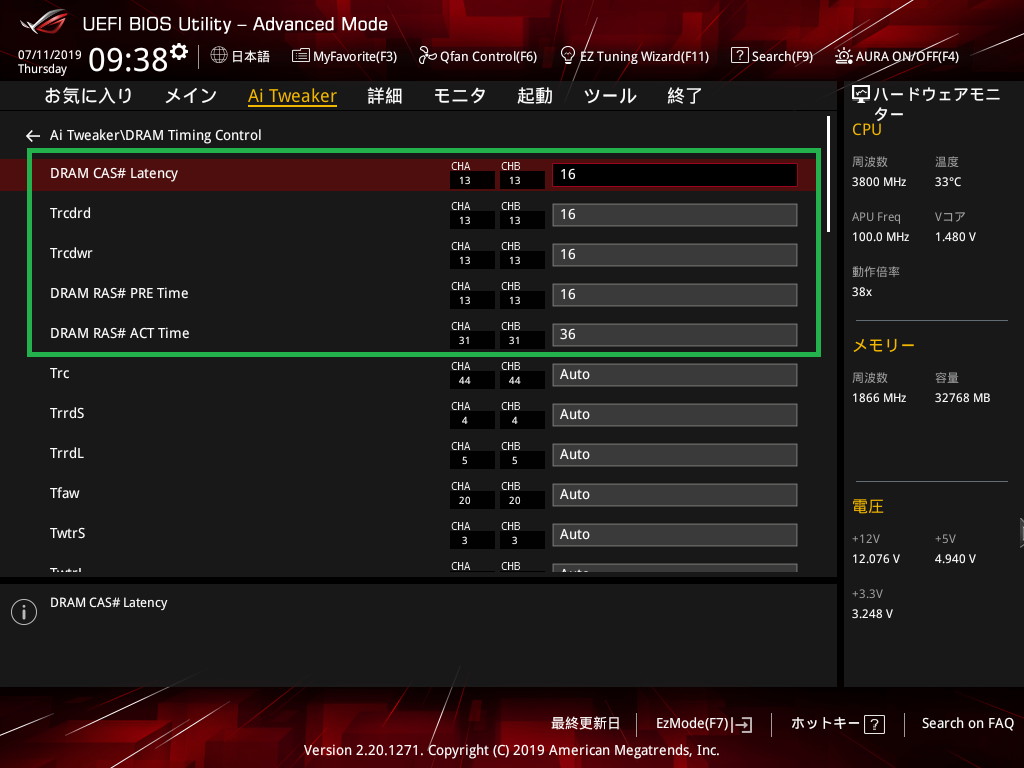Click memory frequency 1866 MHz
1024x768 pixels.
click(x=878, y=398)
